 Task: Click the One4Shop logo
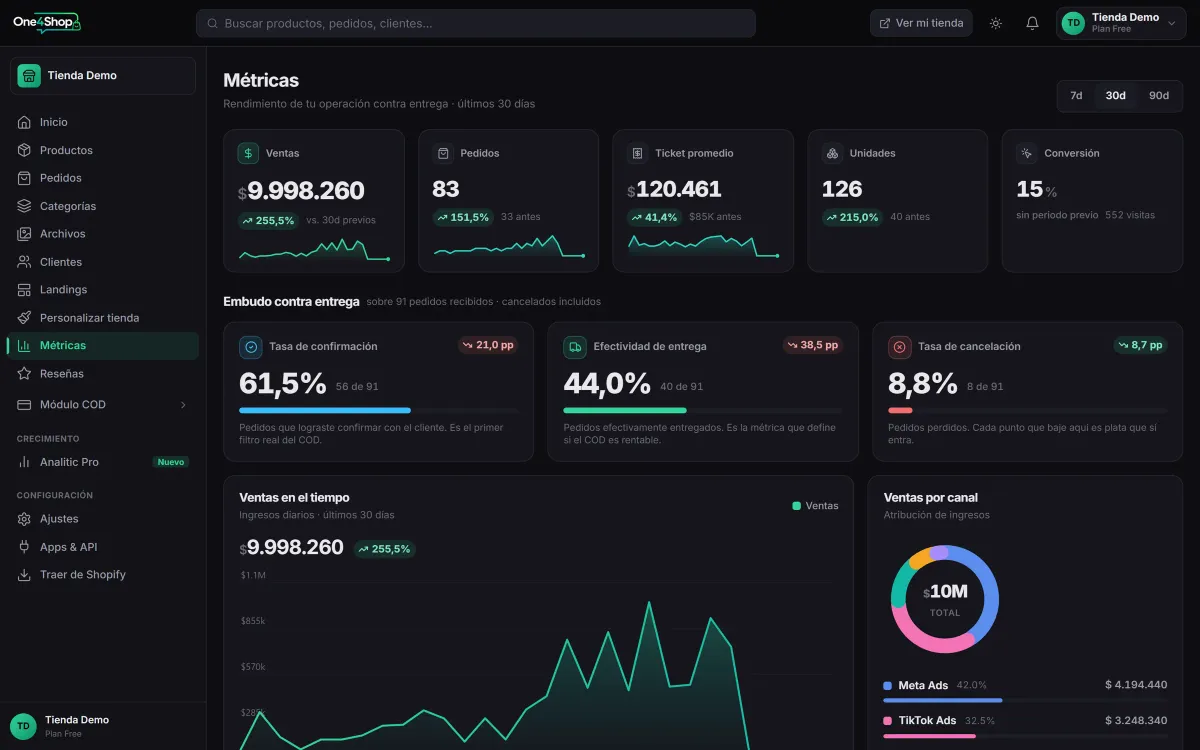tap(47, 23)
